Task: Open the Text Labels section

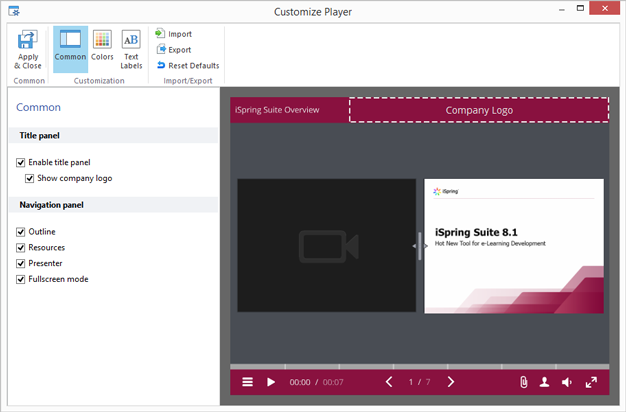Action: tap(131, 50)
